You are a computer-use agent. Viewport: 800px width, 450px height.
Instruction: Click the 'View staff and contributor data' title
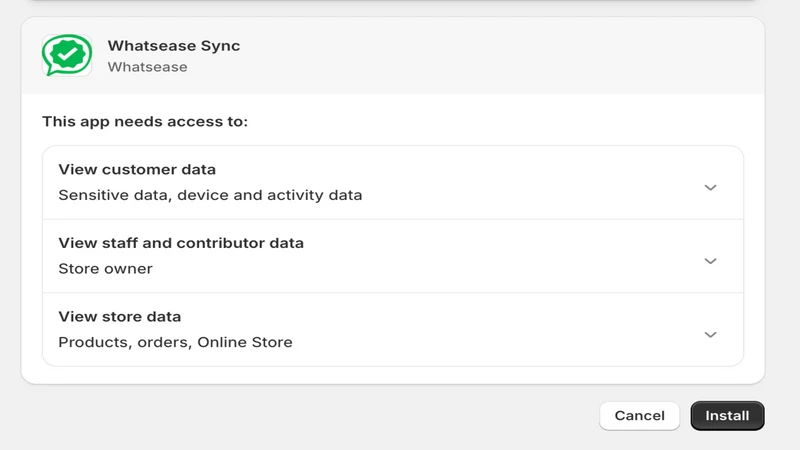[x=181, y=243]
